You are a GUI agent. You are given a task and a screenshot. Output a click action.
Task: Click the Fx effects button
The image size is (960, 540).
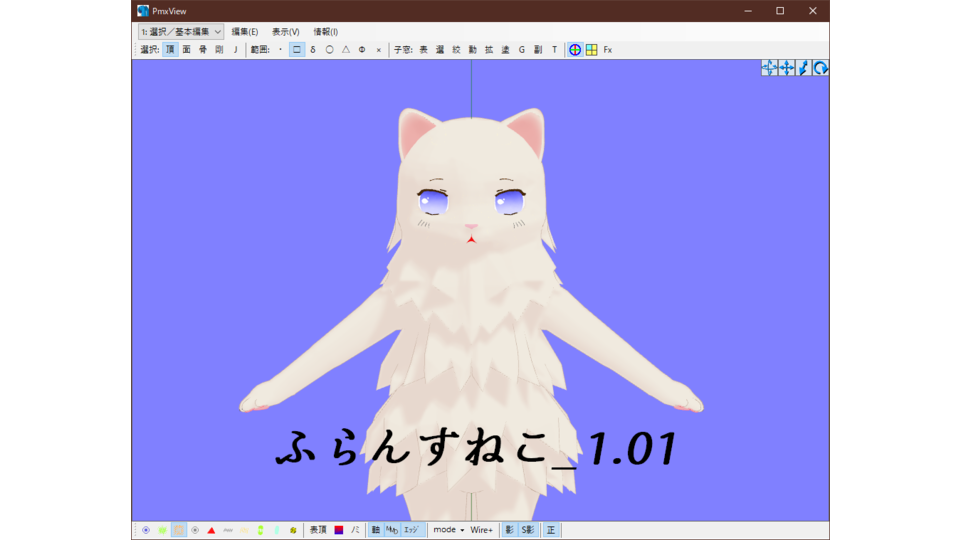coord(608,50)
